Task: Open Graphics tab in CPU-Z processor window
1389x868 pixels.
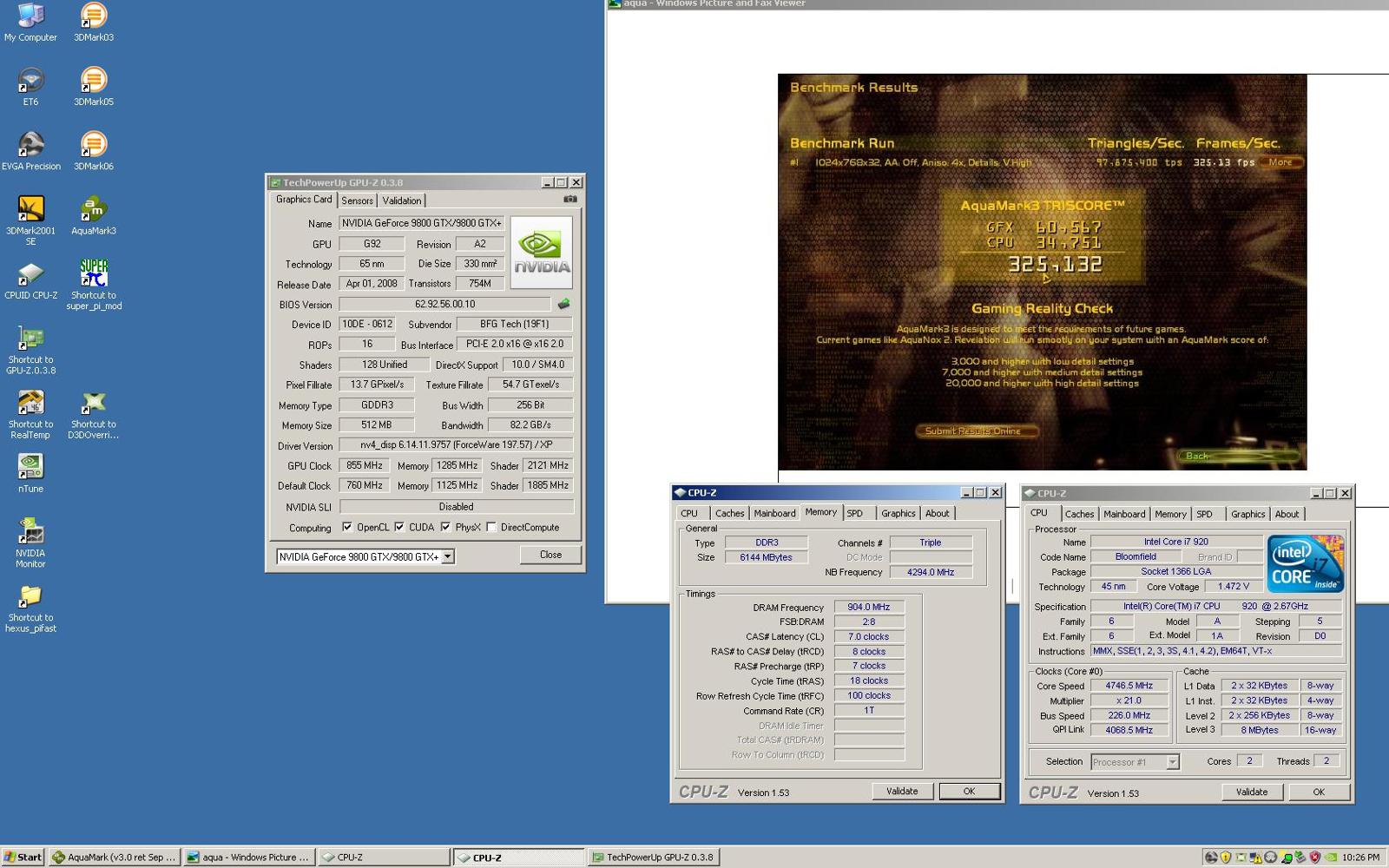Action: [1247, 514]
